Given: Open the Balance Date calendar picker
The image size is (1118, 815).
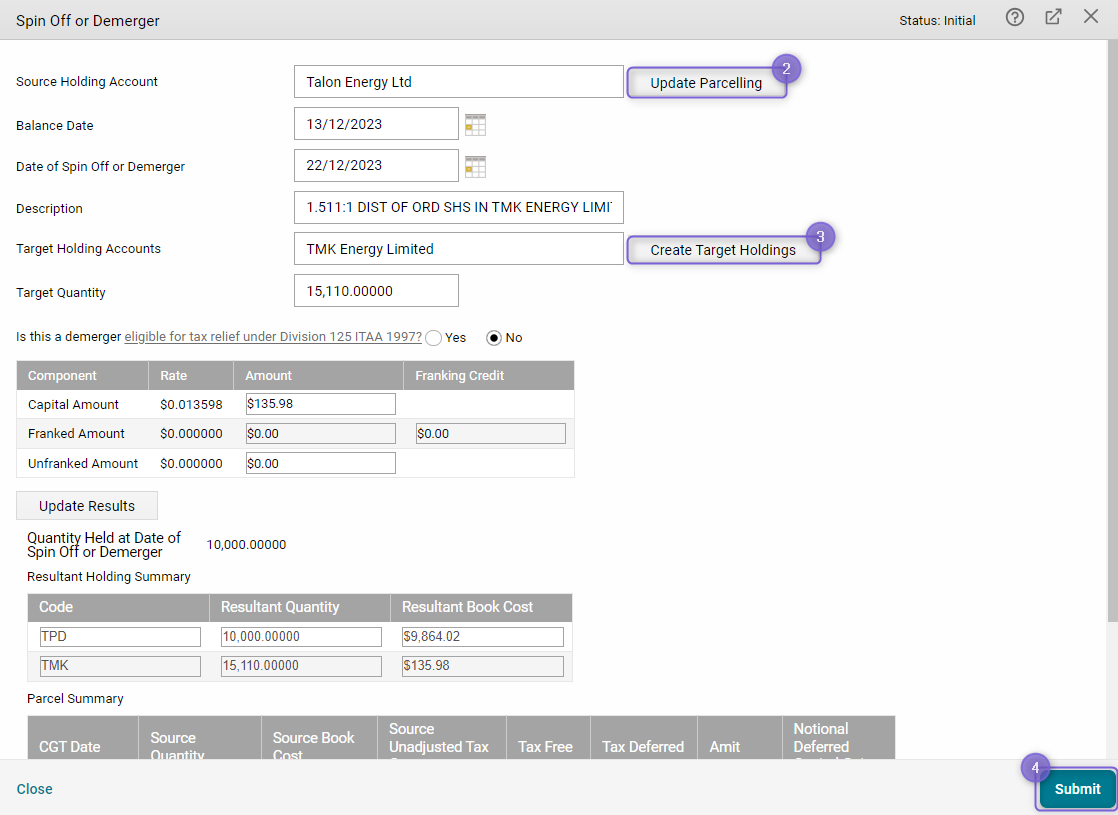Looking at the screenshot, I should click(476, 125).
